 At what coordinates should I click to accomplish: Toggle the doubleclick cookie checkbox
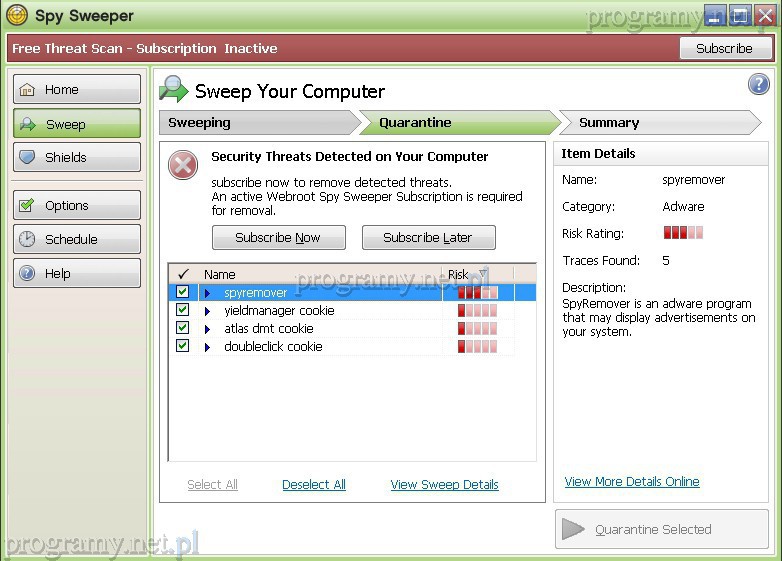click(182, 346)
